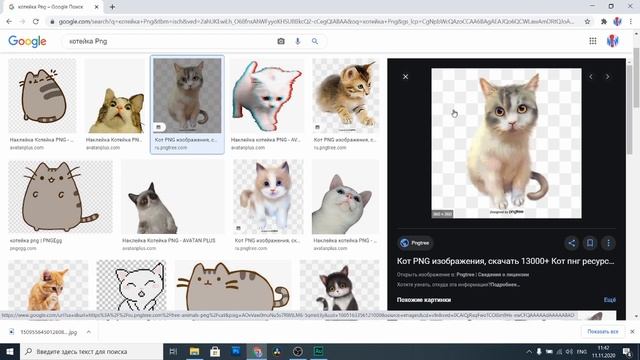Open Microsoft Store from the taskbar
Screen dimensions: 640x360
click(215, 351)
